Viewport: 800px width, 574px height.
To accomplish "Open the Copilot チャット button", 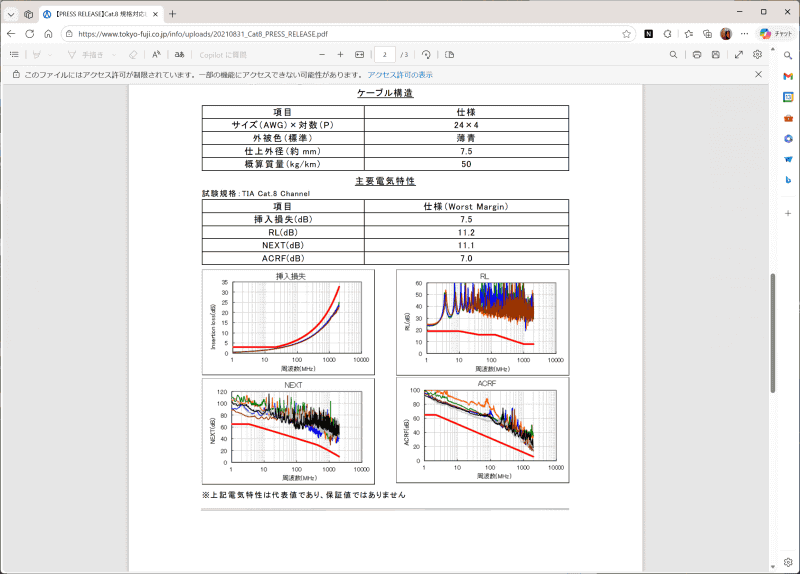I will coord(776,34).
